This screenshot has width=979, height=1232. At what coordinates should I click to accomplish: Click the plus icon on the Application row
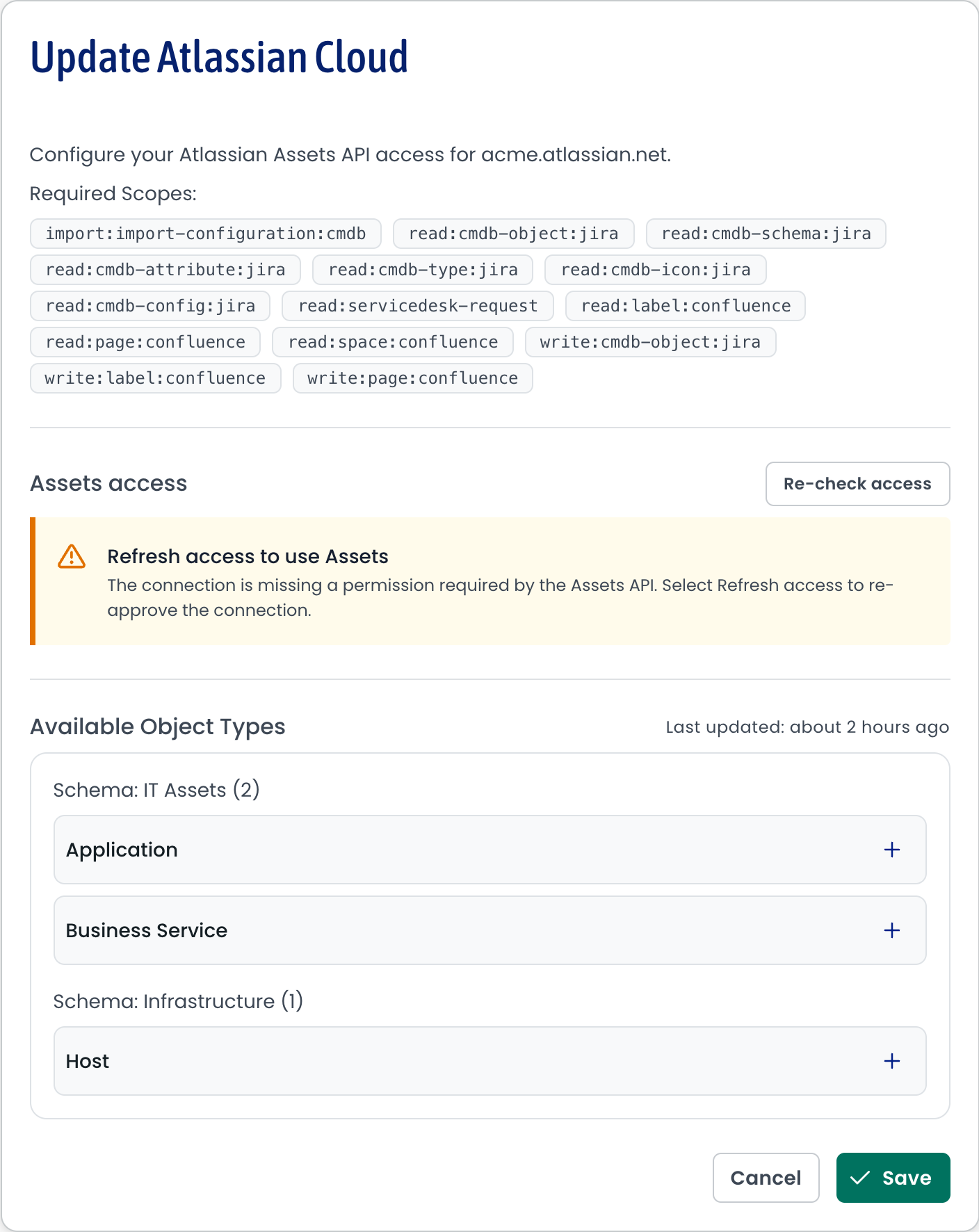tap(892, 850)
